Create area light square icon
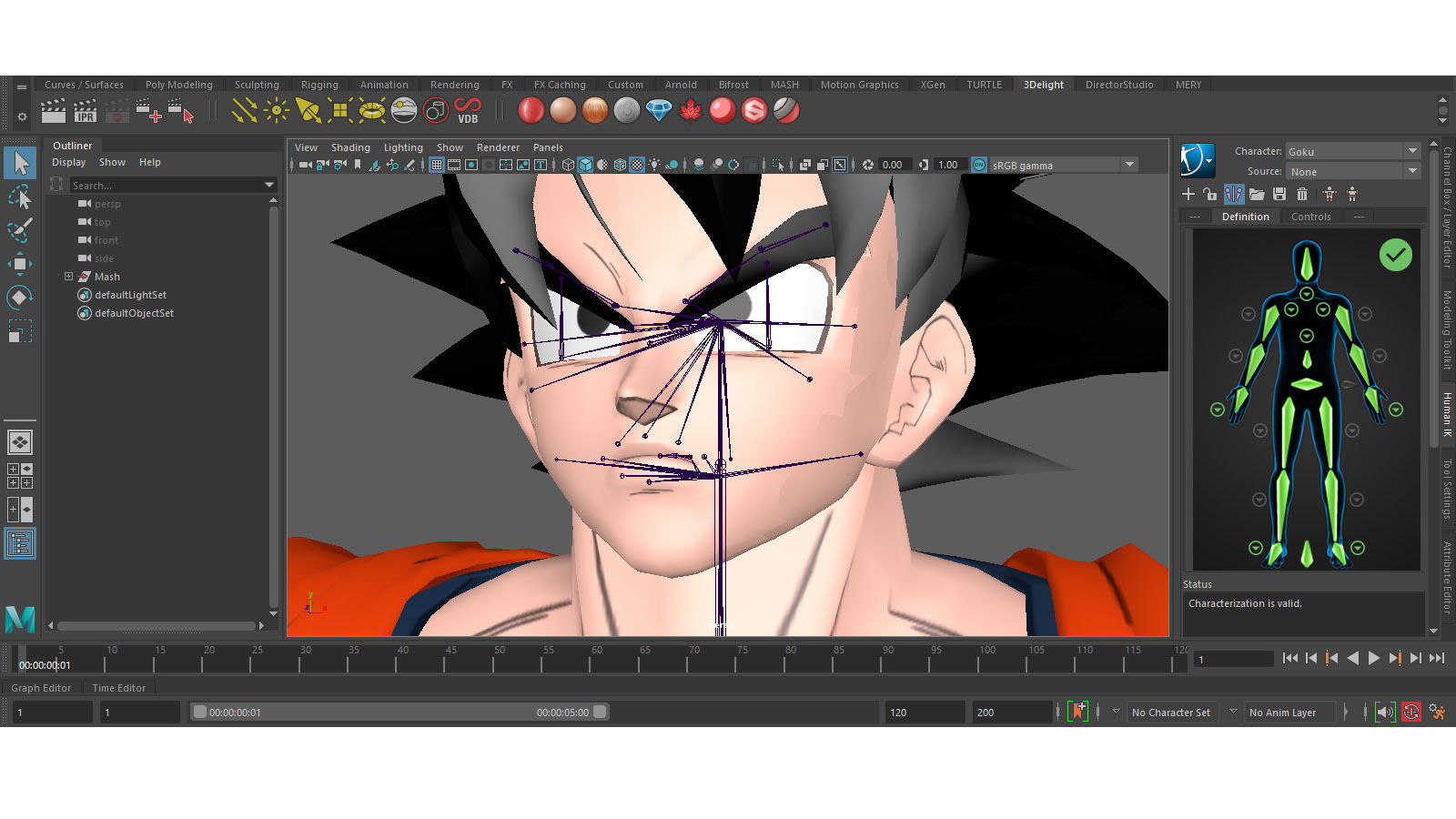The width and height of the screenshot is (1456, 819). 339,111
